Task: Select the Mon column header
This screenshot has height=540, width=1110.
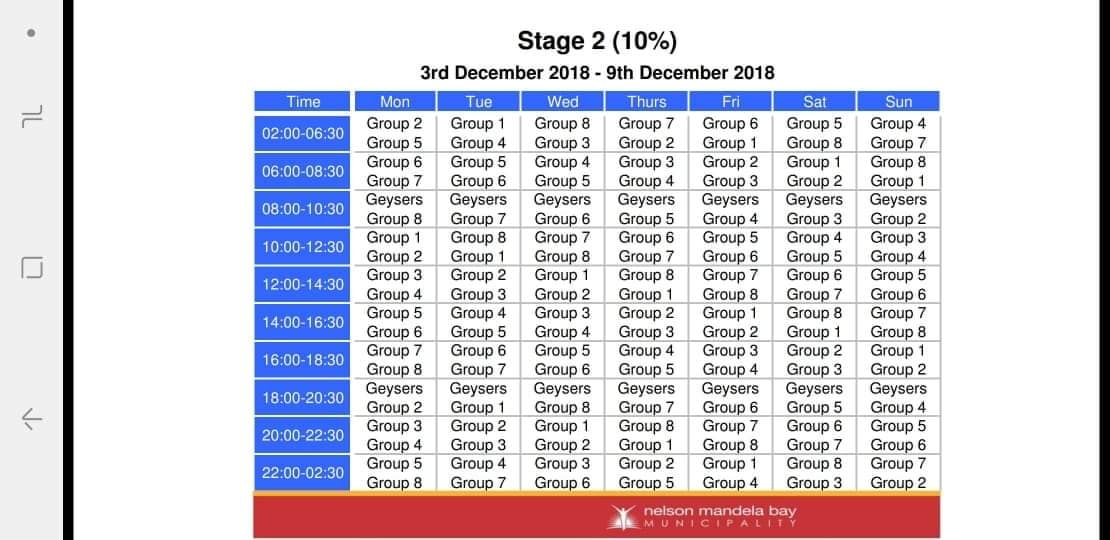Action: click(x=395, y=101)
